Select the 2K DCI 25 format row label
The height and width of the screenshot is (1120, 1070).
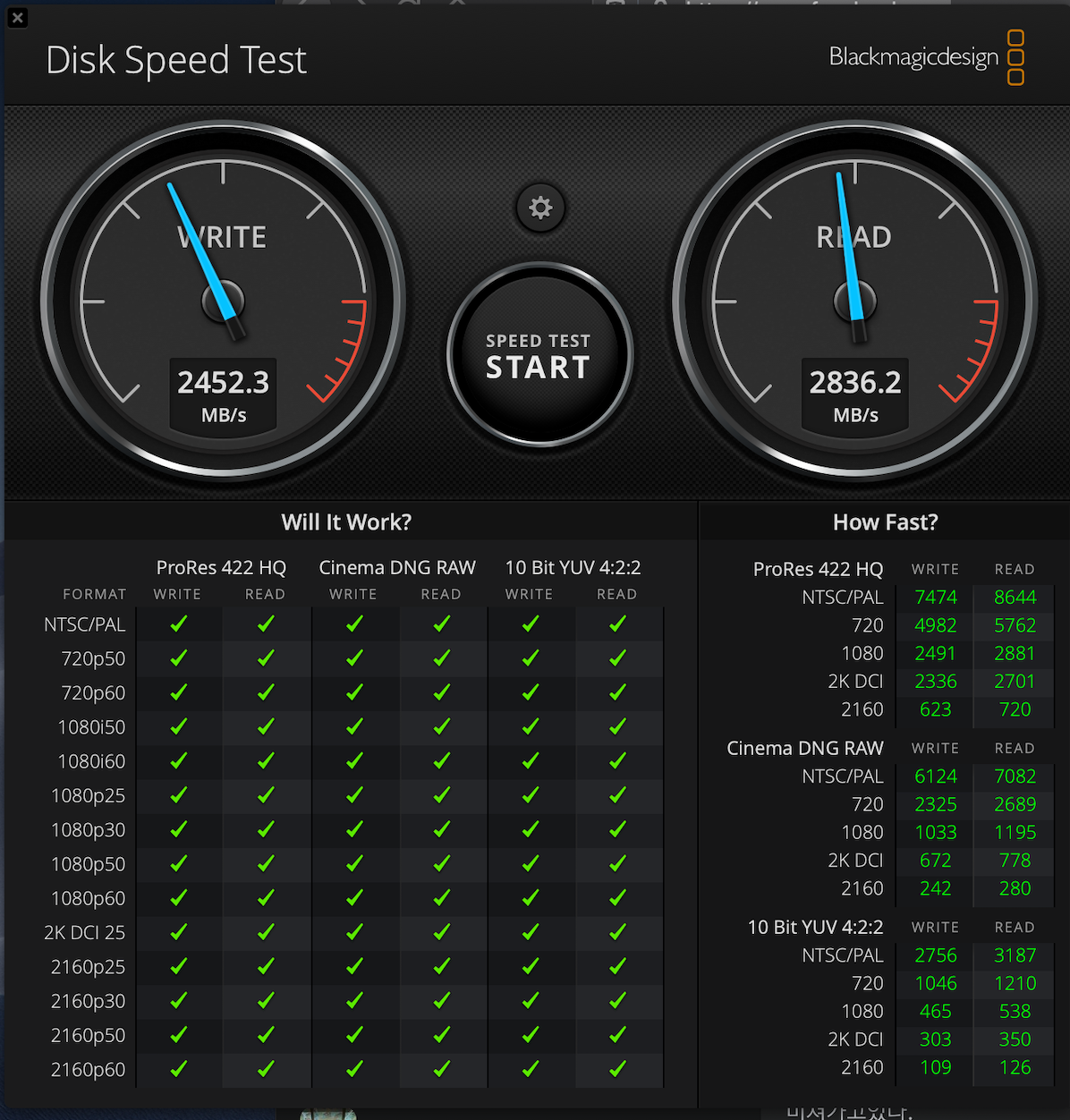pos(85,933)
